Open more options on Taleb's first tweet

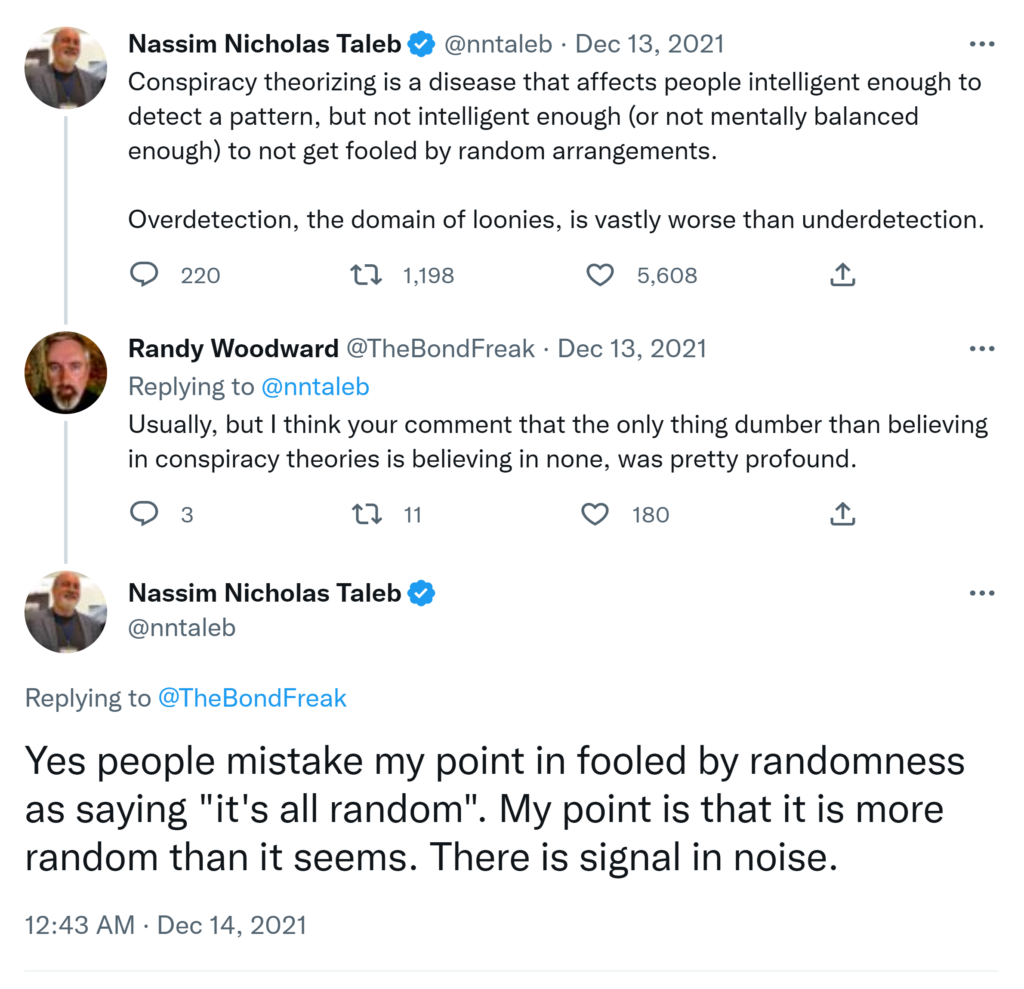(x=983, y=45)
